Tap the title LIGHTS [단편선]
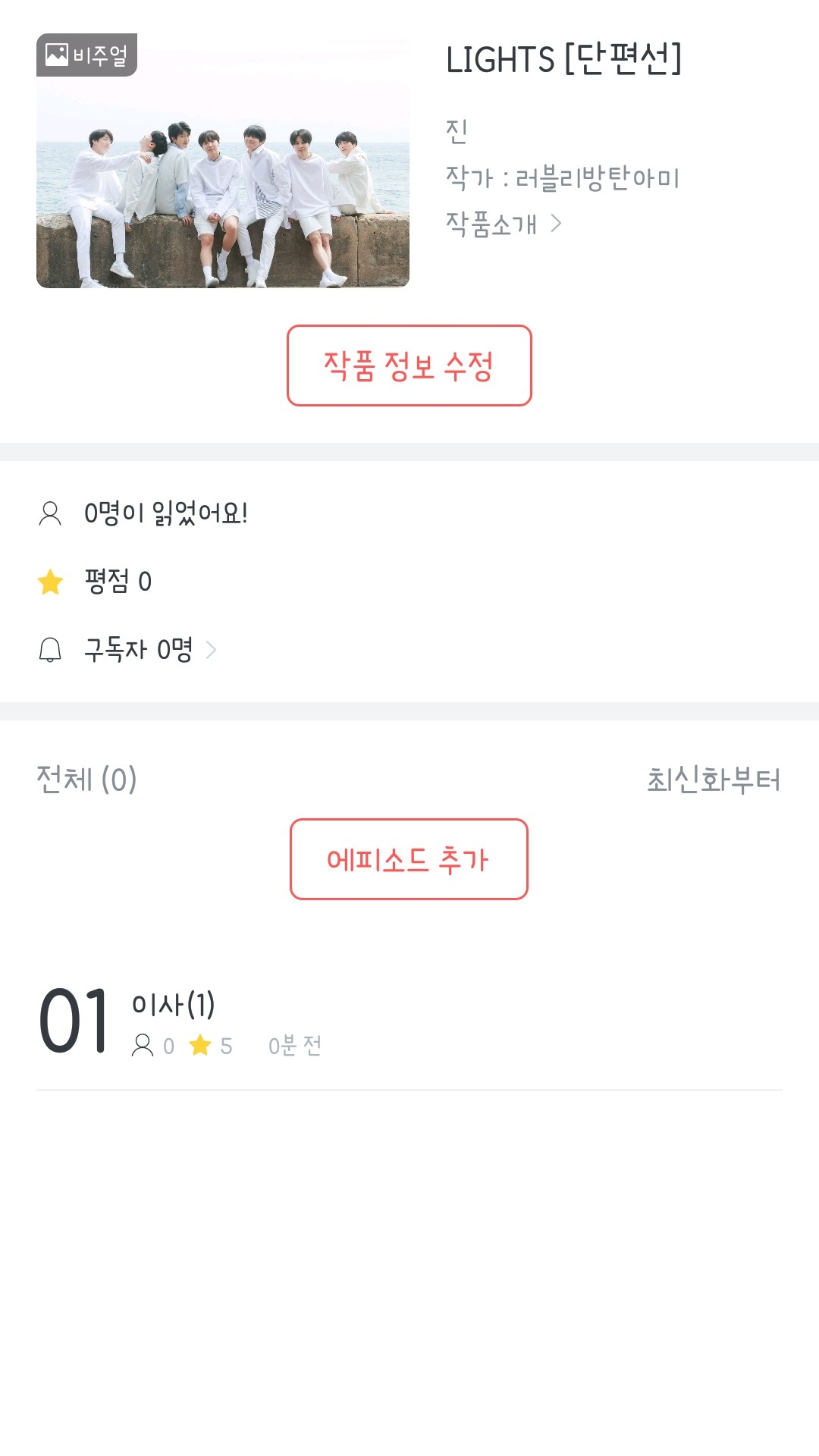This screenshot has height=1456, width=819. pyautogui.click(x=563, y=59)
